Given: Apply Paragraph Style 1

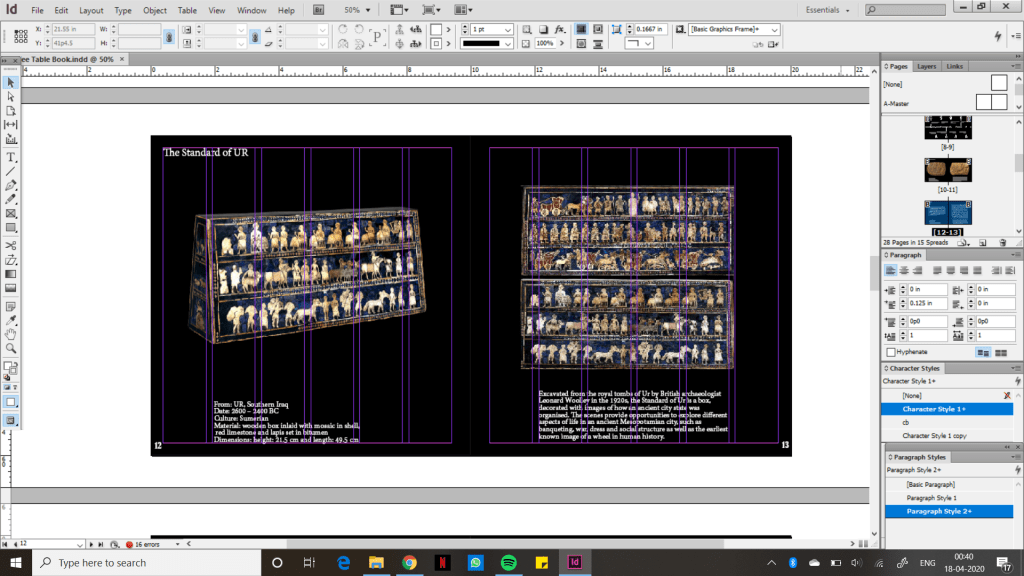Looking at the screenshot, I should click(931, 498).
